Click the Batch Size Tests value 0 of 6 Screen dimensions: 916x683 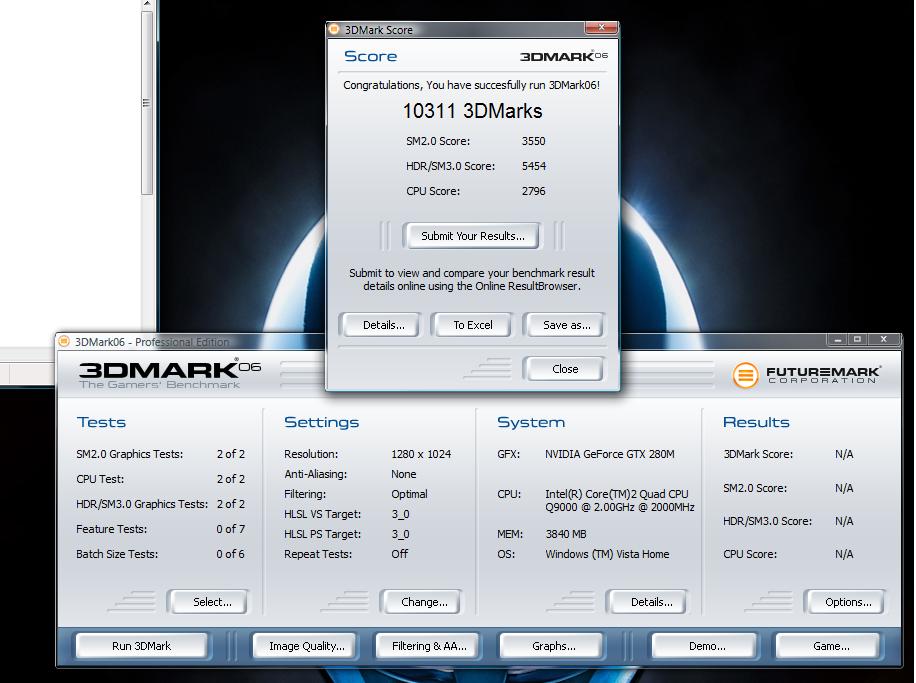(x=230, y=554)
